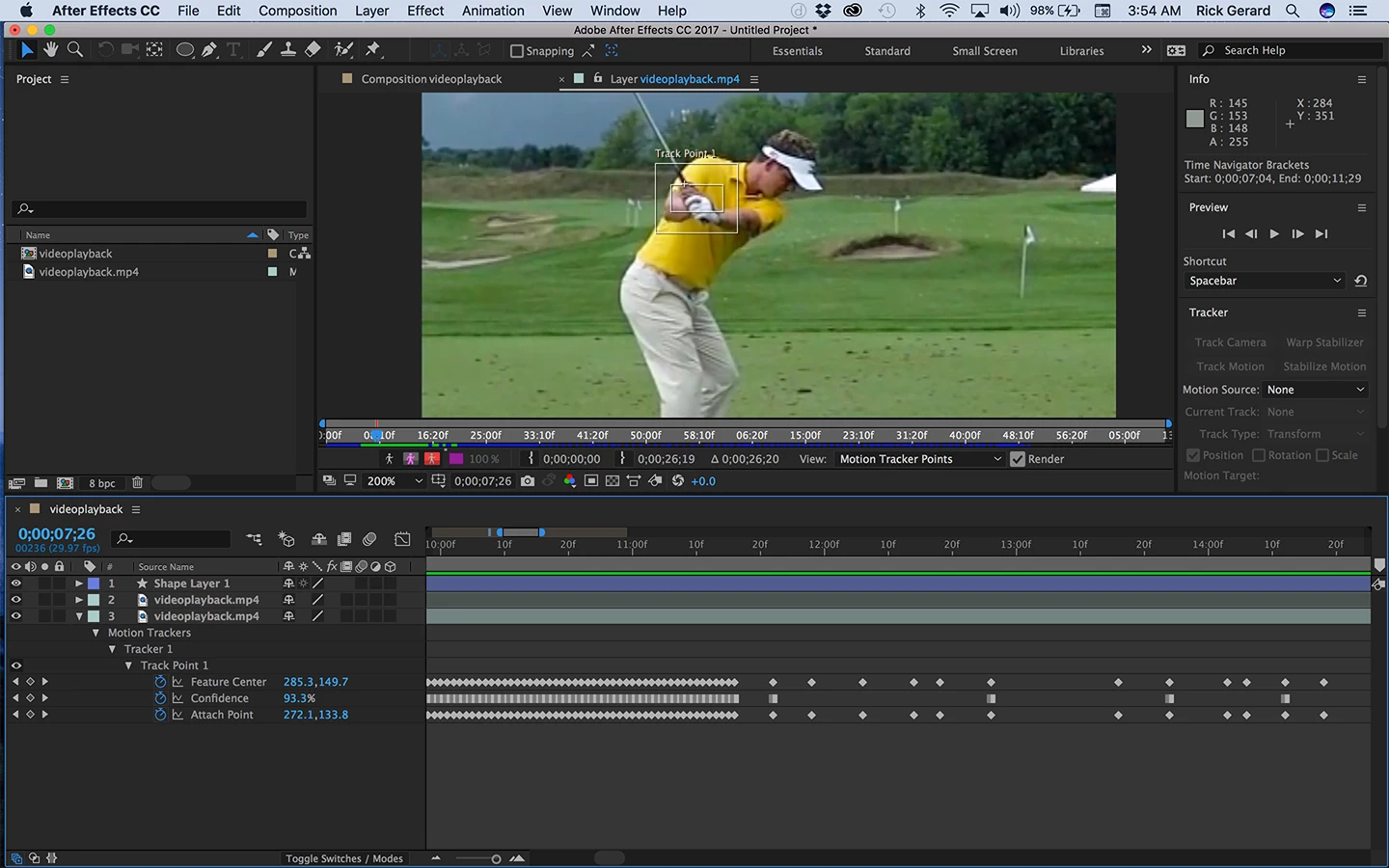
Task: Collapse the Motion Trackers group
Action: pyautogui.click(x=95, y=633)
